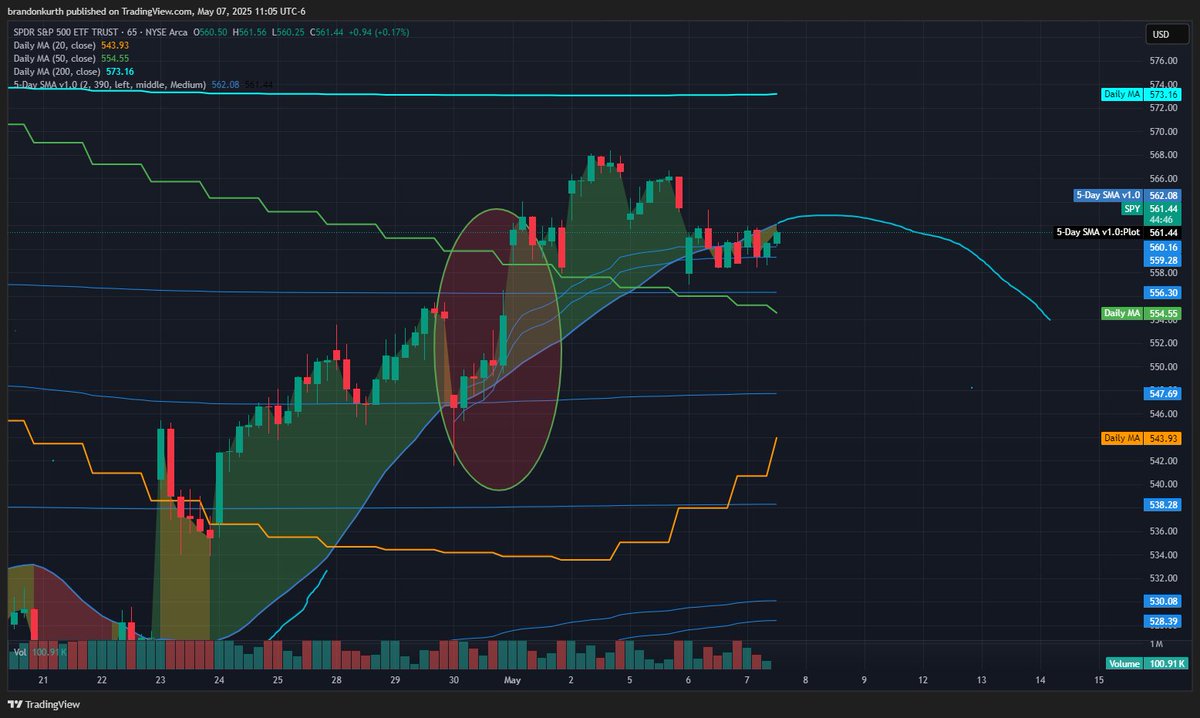This screenshot has height=718, width=1200.
Task: Click the blue 547.69 price label
Action: tap(1164, 394)
